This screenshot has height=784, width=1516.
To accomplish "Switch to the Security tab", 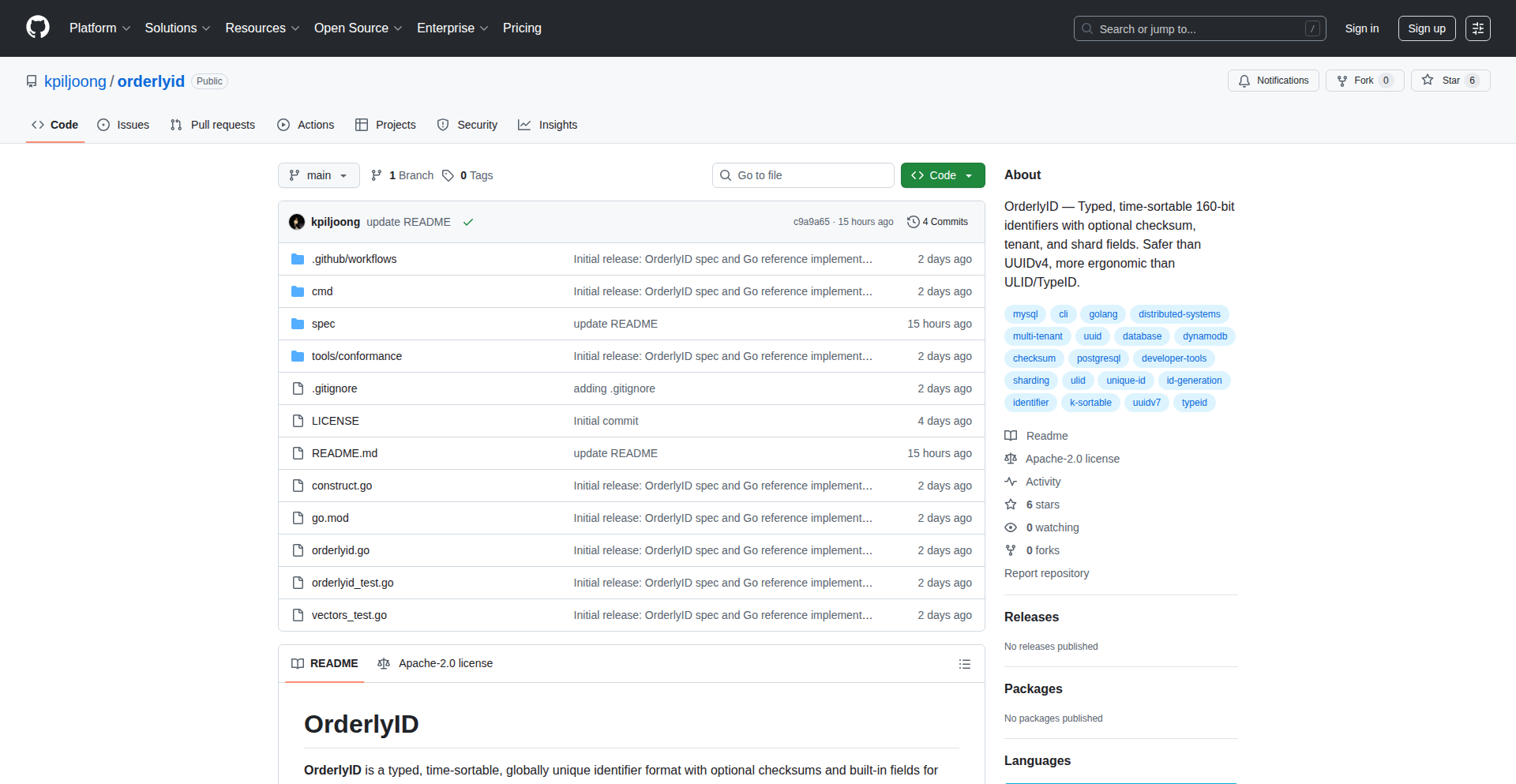I will tap(467, 125).
